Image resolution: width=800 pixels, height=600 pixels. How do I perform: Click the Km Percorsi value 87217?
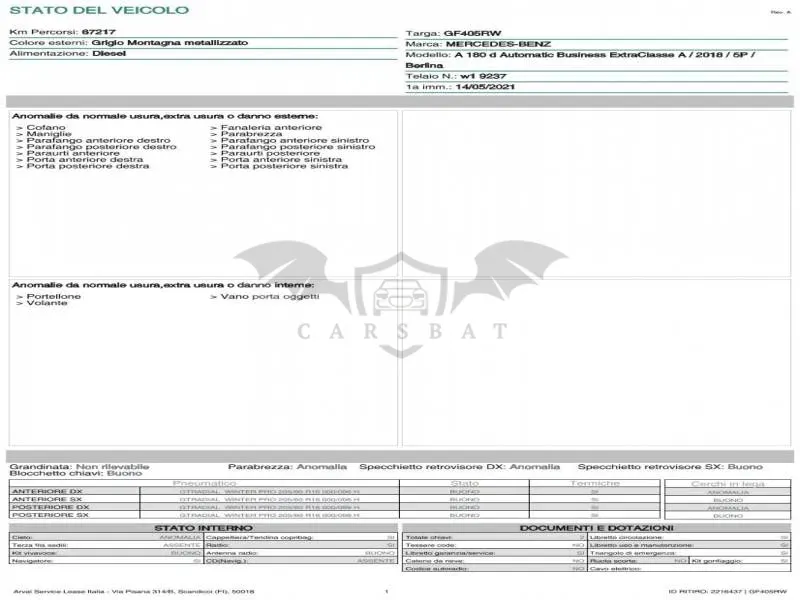tap(99, 32)
